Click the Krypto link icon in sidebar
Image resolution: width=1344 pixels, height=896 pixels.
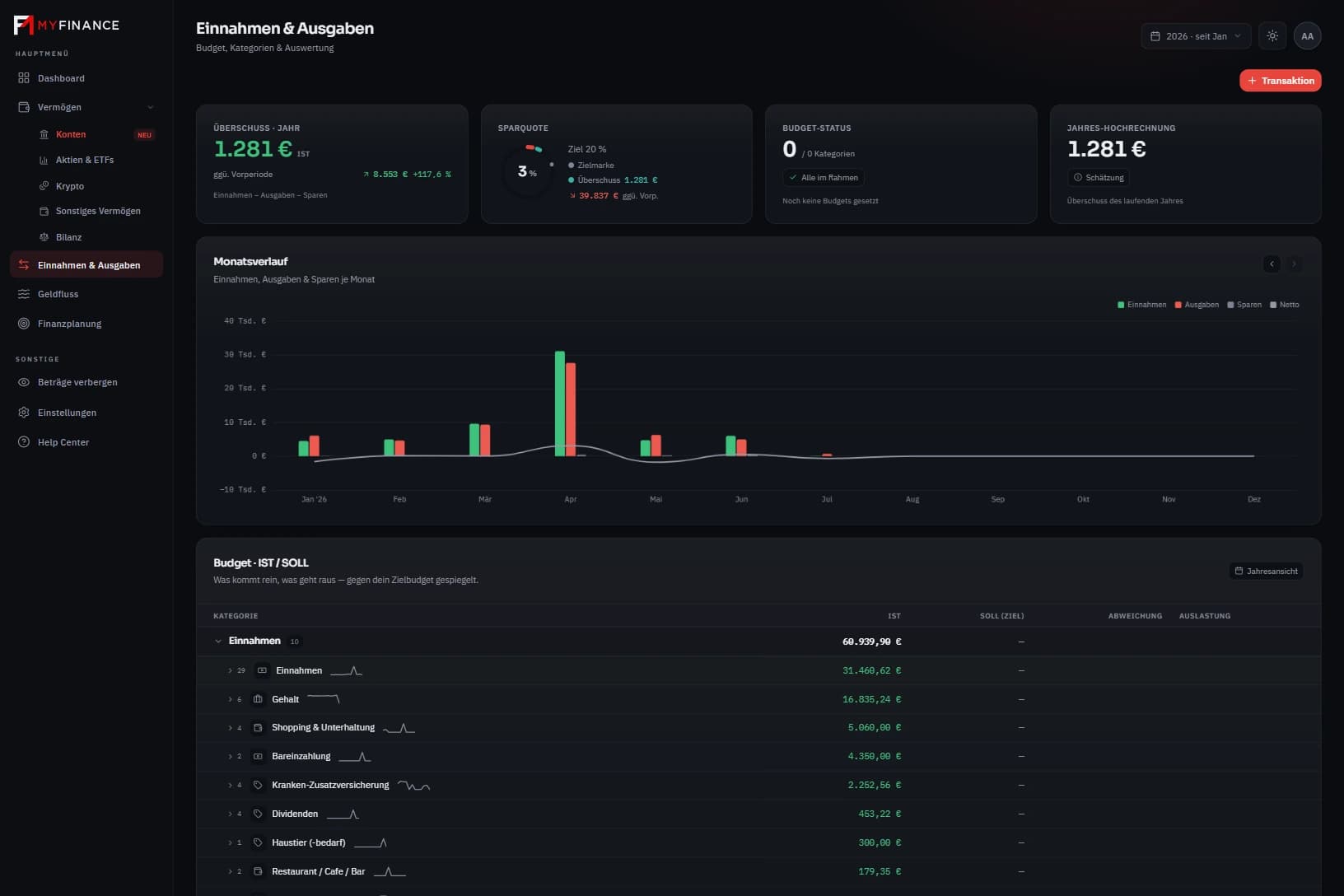pos(44,186)
